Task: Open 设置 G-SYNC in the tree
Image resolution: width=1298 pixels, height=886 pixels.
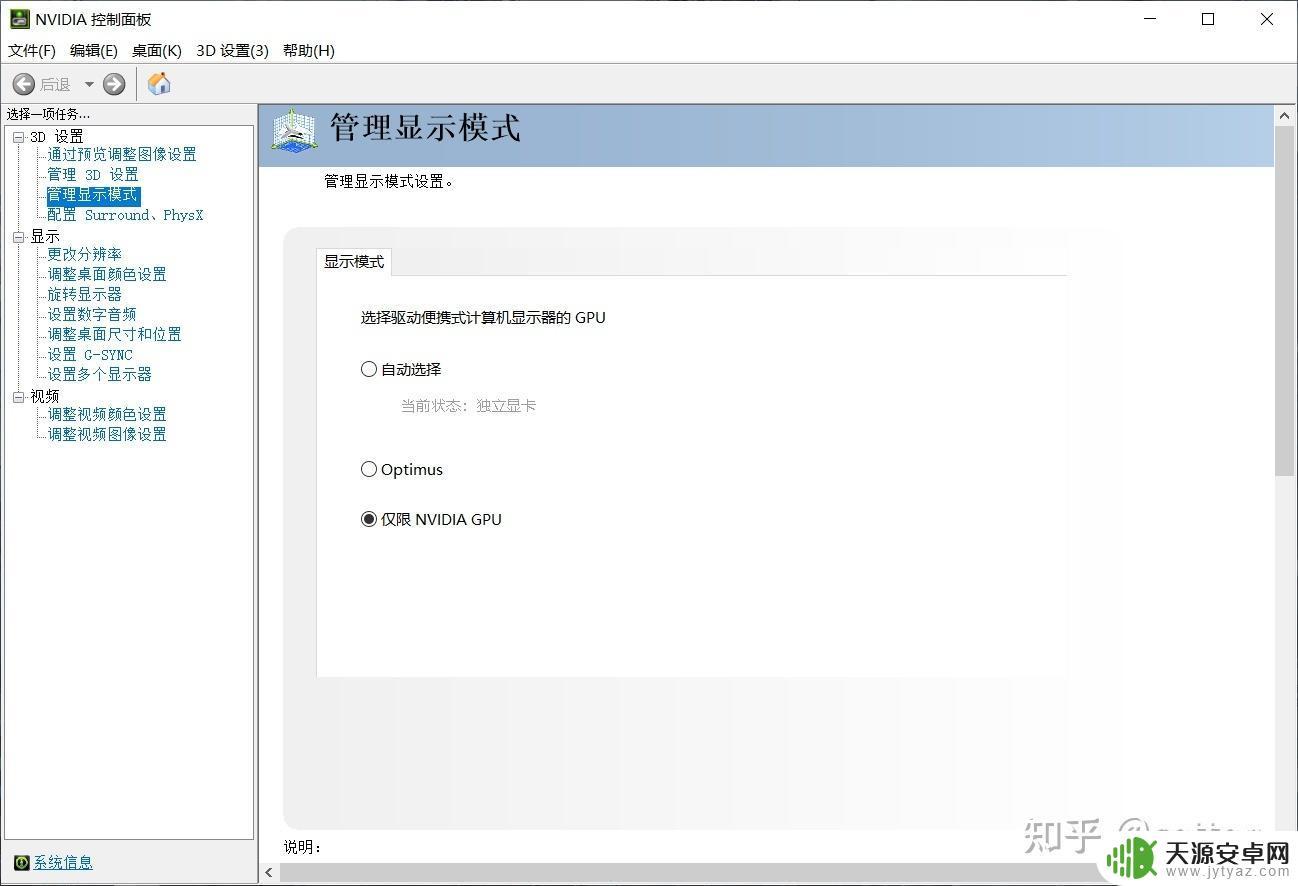Action: pyautogui.click(x=90, y=354)
